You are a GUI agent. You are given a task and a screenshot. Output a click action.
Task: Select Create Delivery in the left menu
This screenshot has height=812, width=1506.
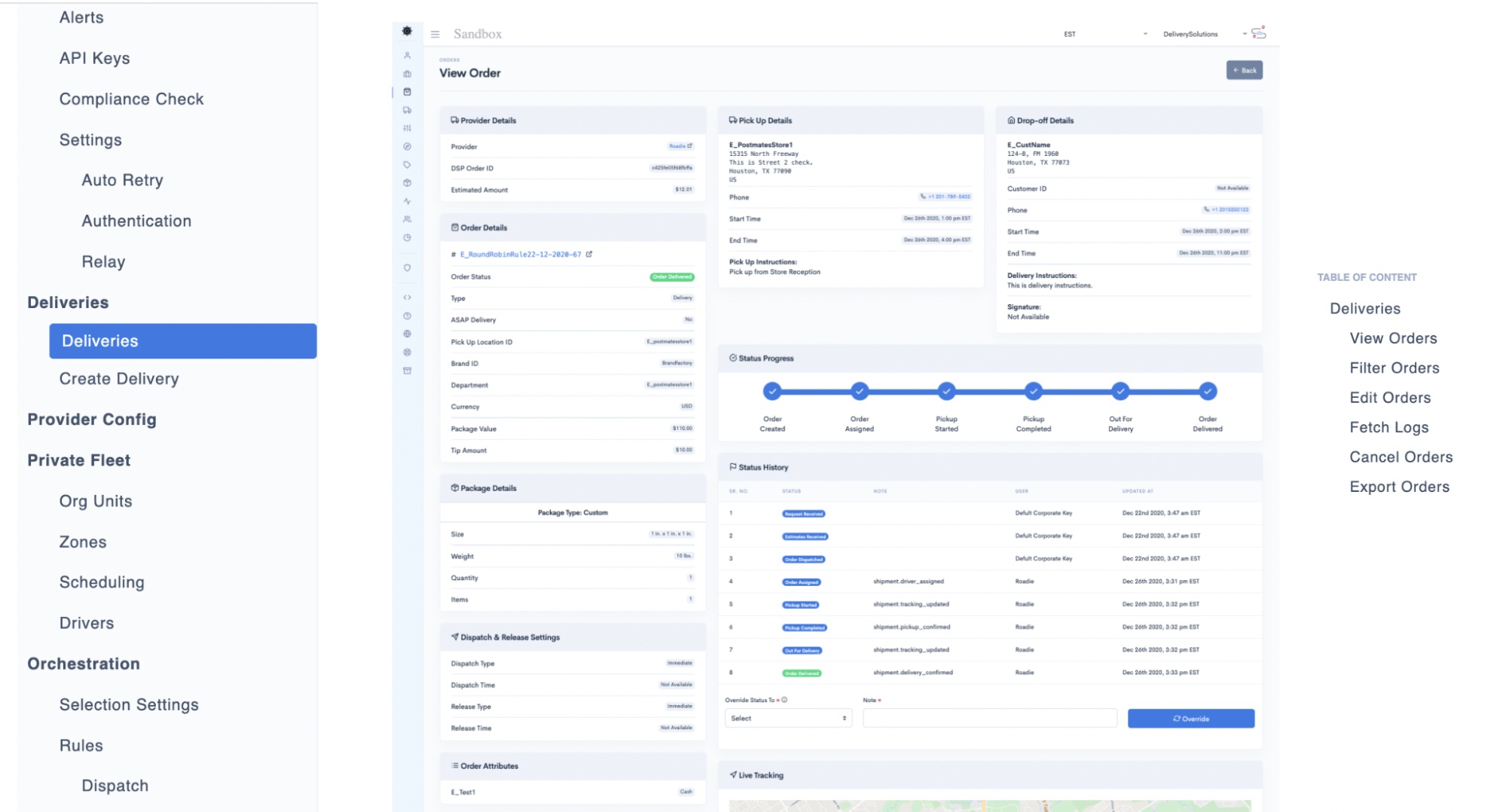point(119,378)
